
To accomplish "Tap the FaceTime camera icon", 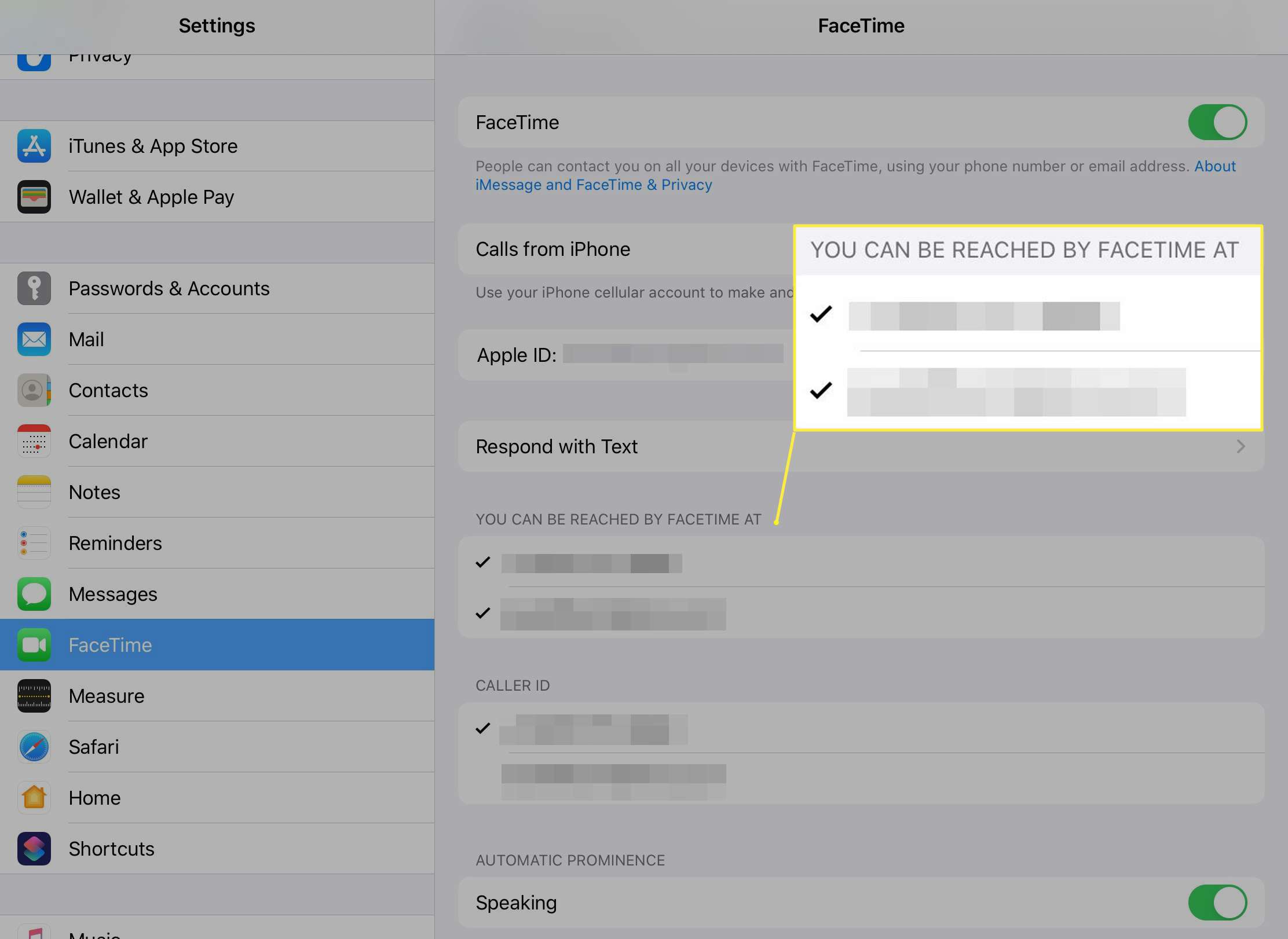I will click(34, 645).
